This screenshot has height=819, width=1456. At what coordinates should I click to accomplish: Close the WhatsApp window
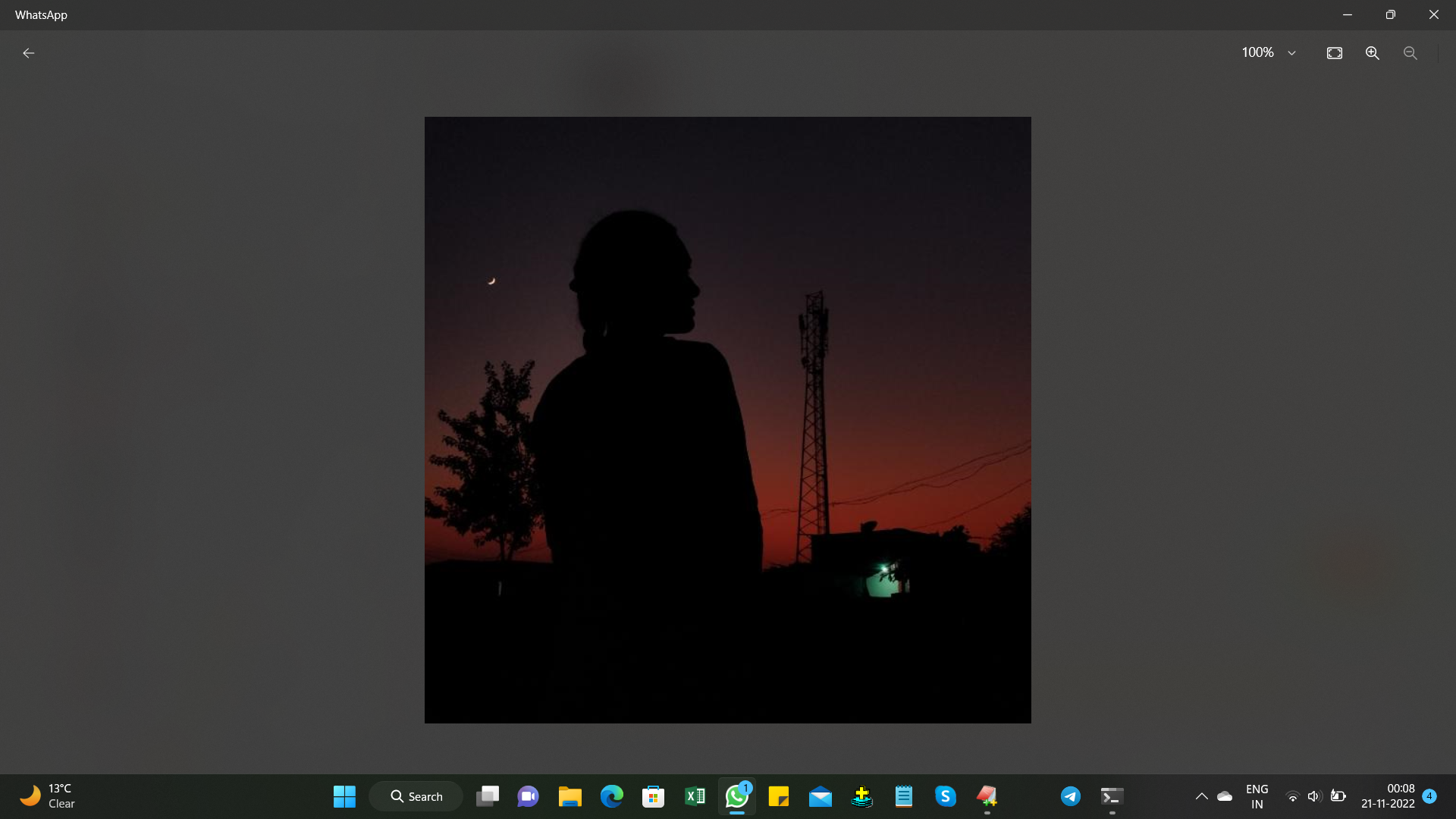click(x=1434, y=14)
